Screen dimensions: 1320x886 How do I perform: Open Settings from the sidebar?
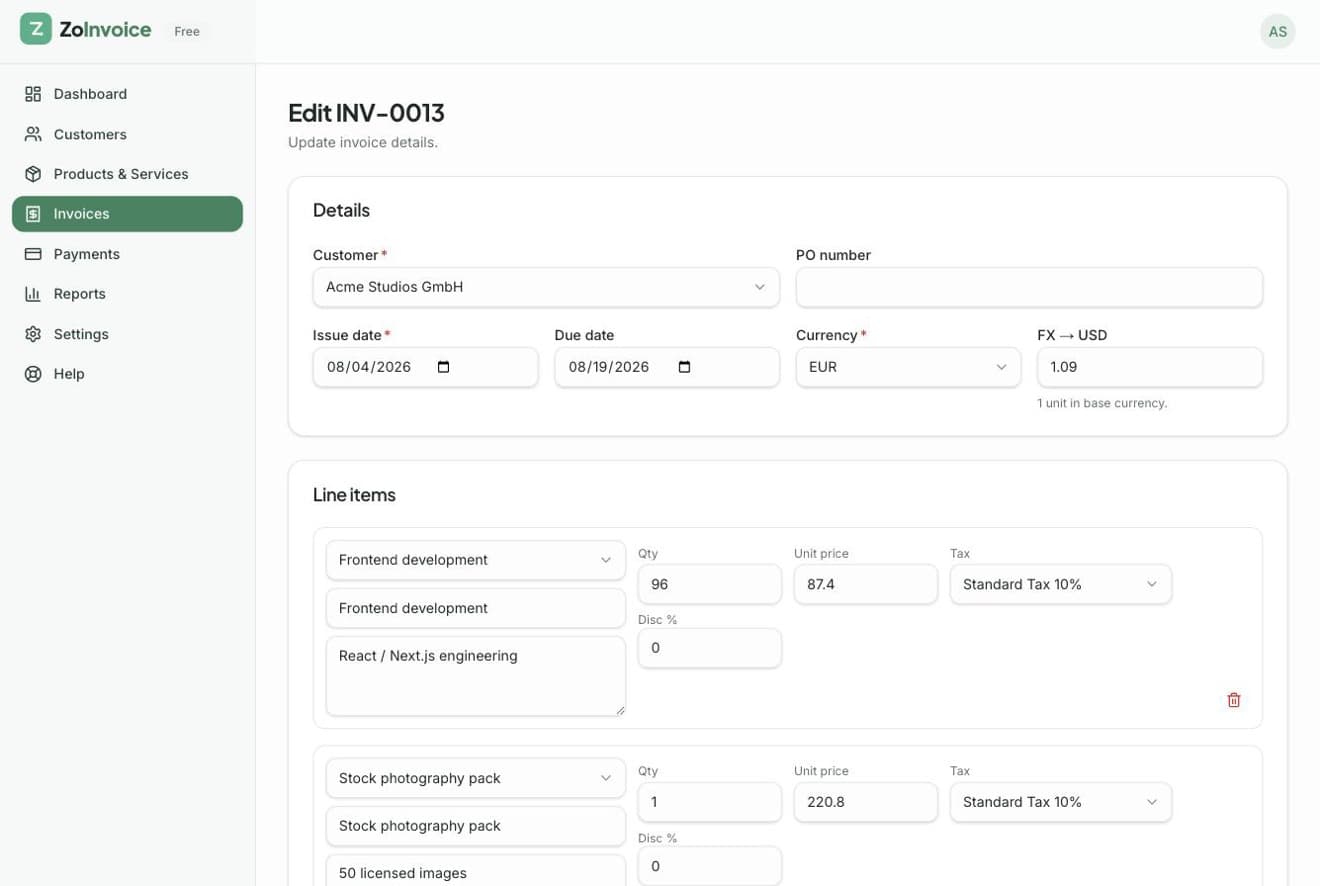pos(127,334)
